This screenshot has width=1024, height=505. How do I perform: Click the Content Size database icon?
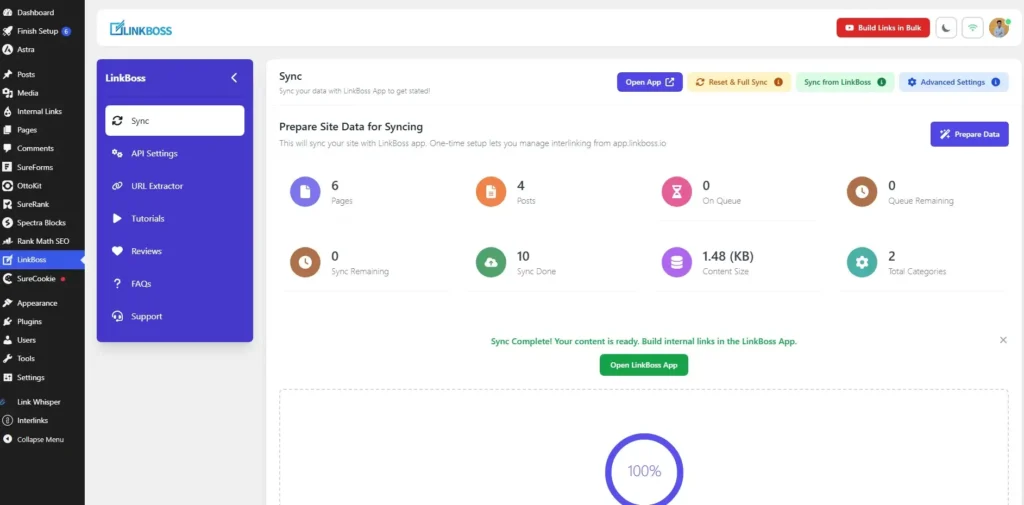pos(677,262)
